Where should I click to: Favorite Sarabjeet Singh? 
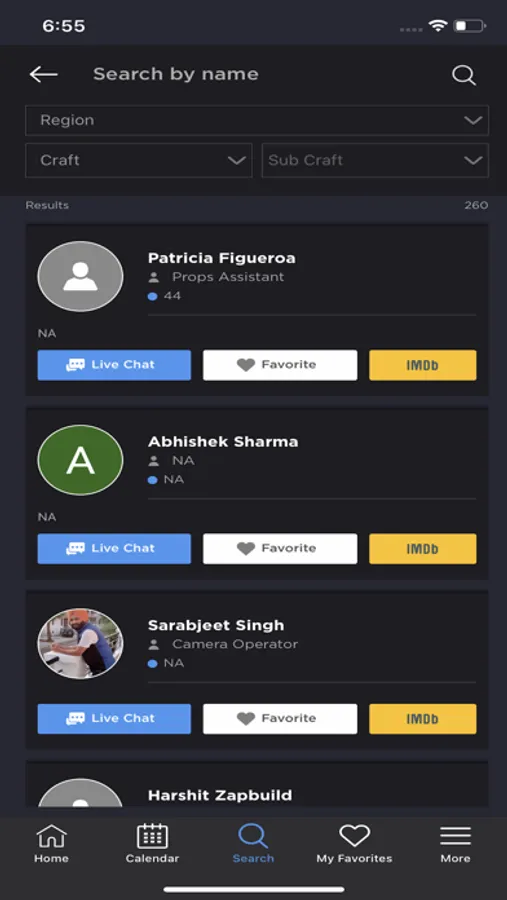(x=280, y=719)
